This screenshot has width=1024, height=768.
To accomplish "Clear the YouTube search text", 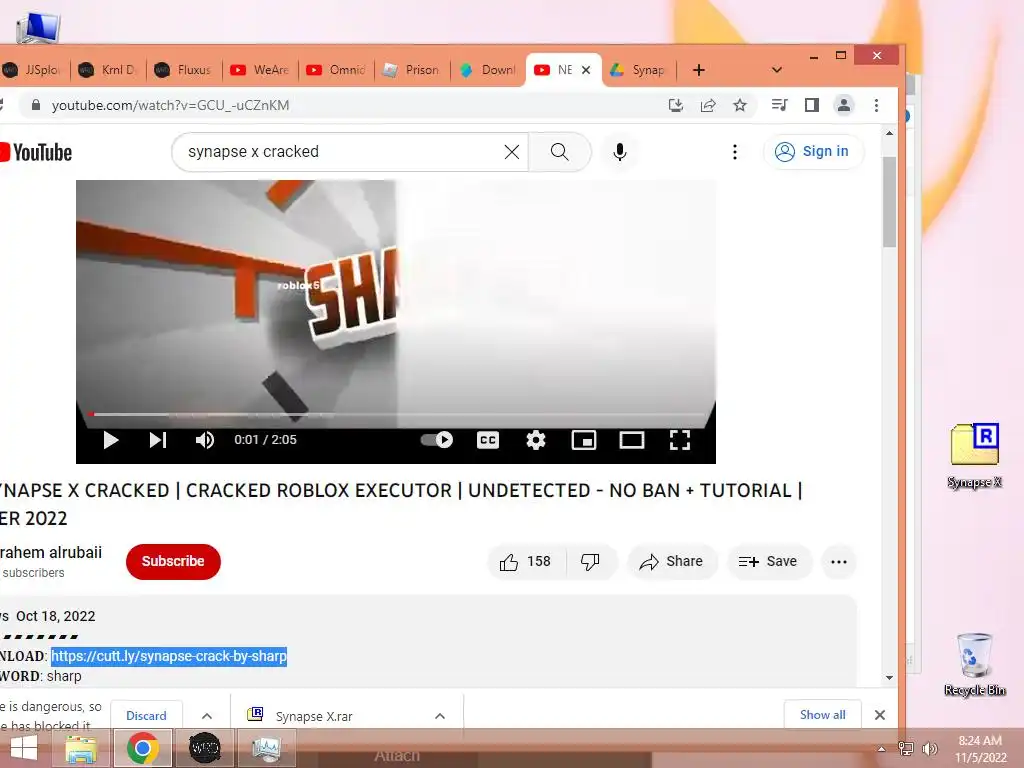I will [512, 152].
